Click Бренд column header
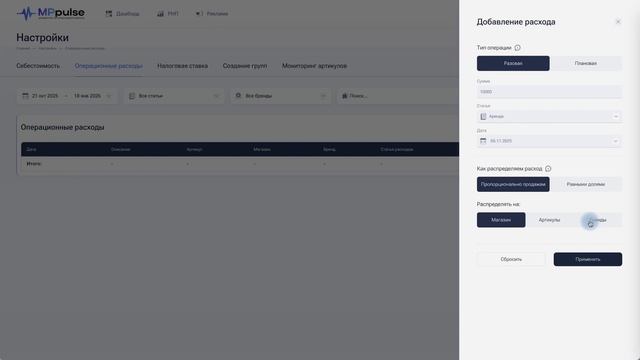Screen dimensions: 640x360 pyautogui.click(x=329, y=149)
